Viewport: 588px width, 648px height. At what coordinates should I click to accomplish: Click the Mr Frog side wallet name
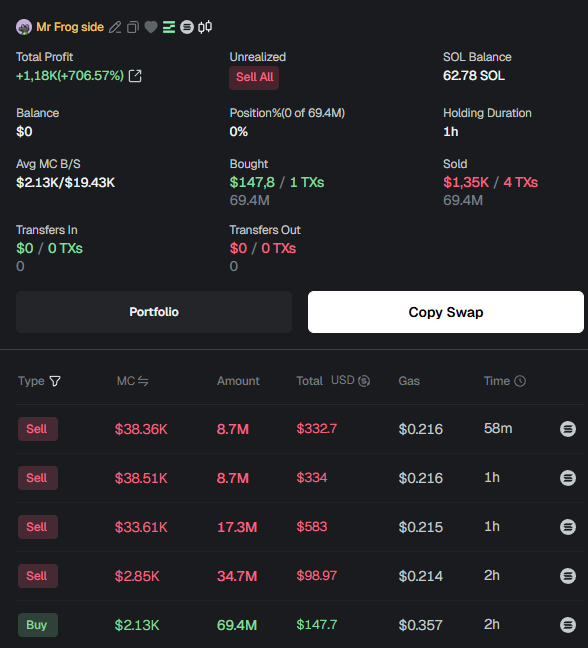pos(70,27)
